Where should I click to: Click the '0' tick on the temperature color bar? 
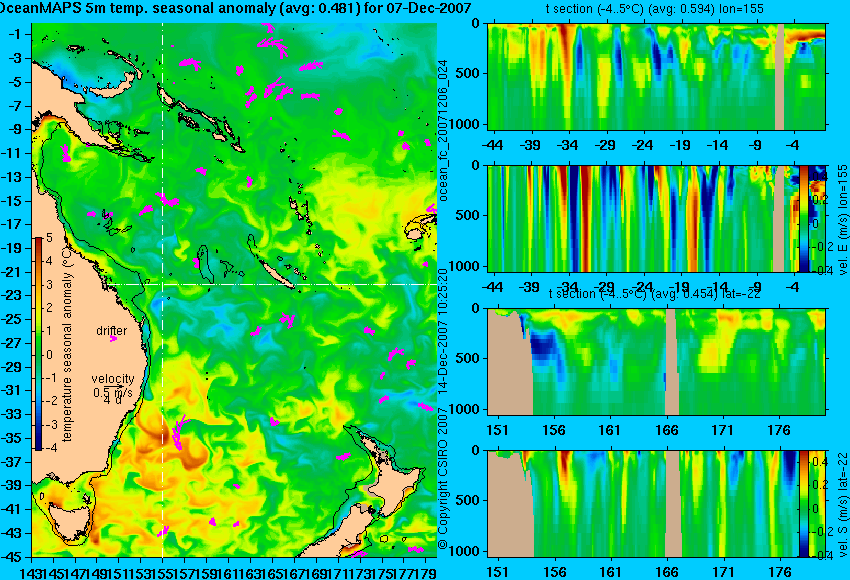coord(49,355)
